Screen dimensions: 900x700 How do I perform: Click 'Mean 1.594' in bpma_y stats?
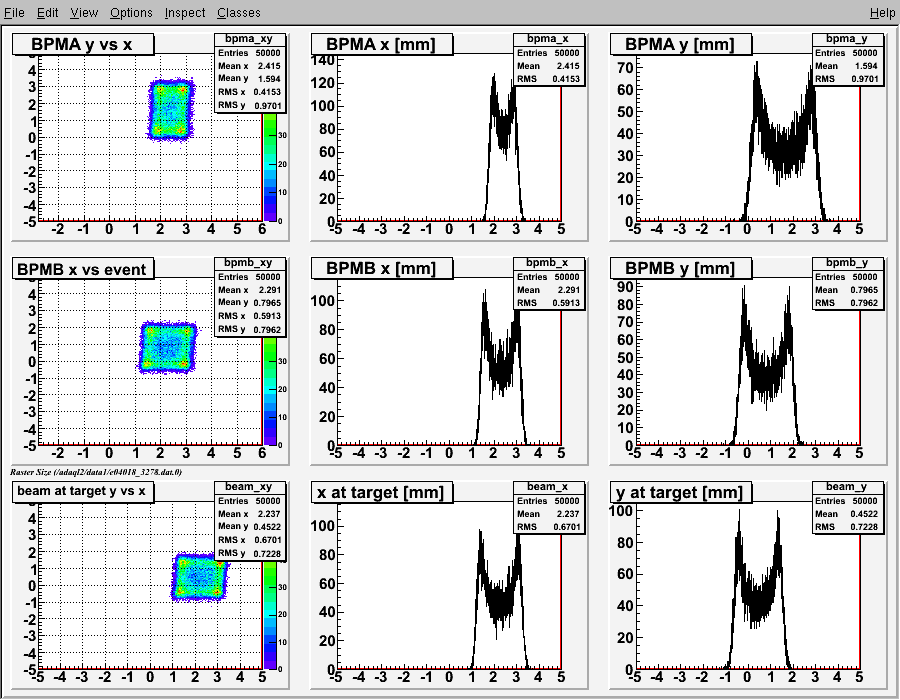coord(847,66)
